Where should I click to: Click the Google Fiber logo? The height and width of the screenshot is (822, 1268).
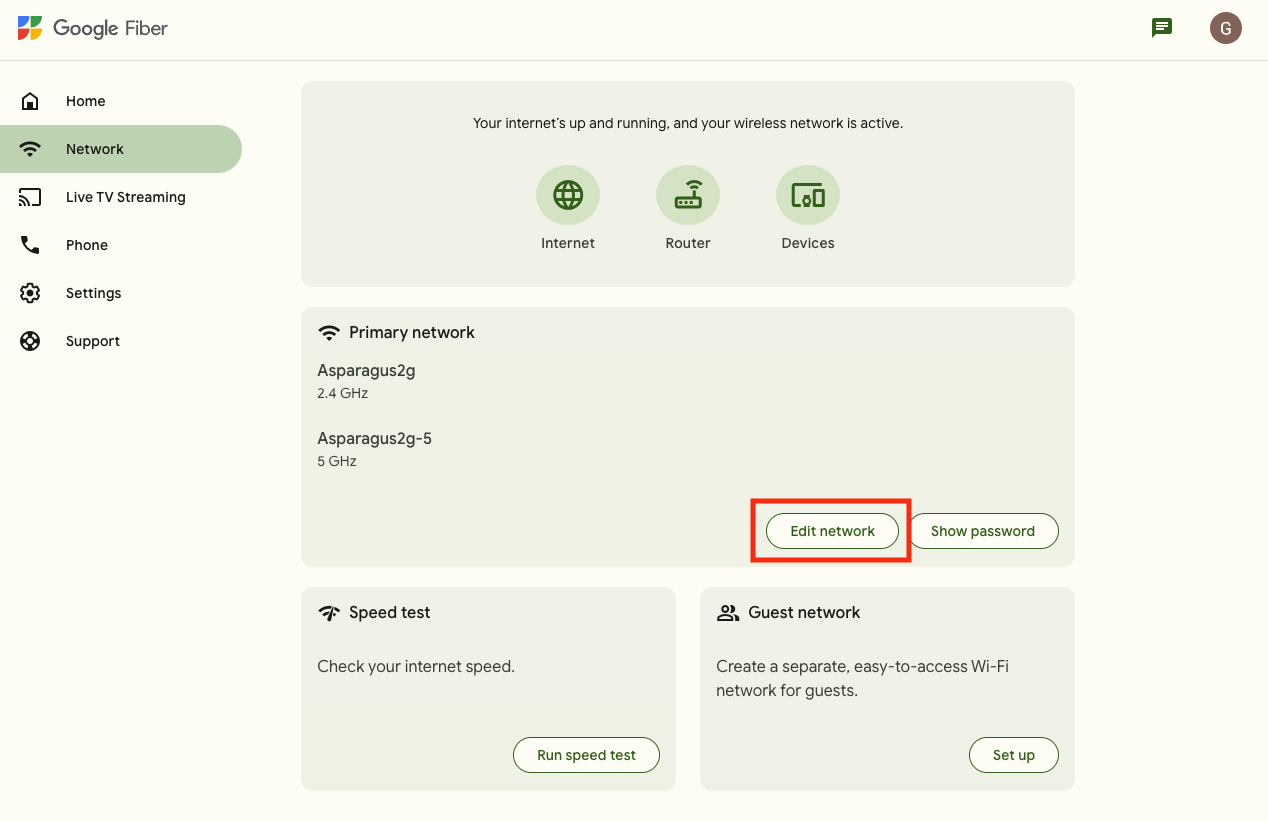[92, 28]
